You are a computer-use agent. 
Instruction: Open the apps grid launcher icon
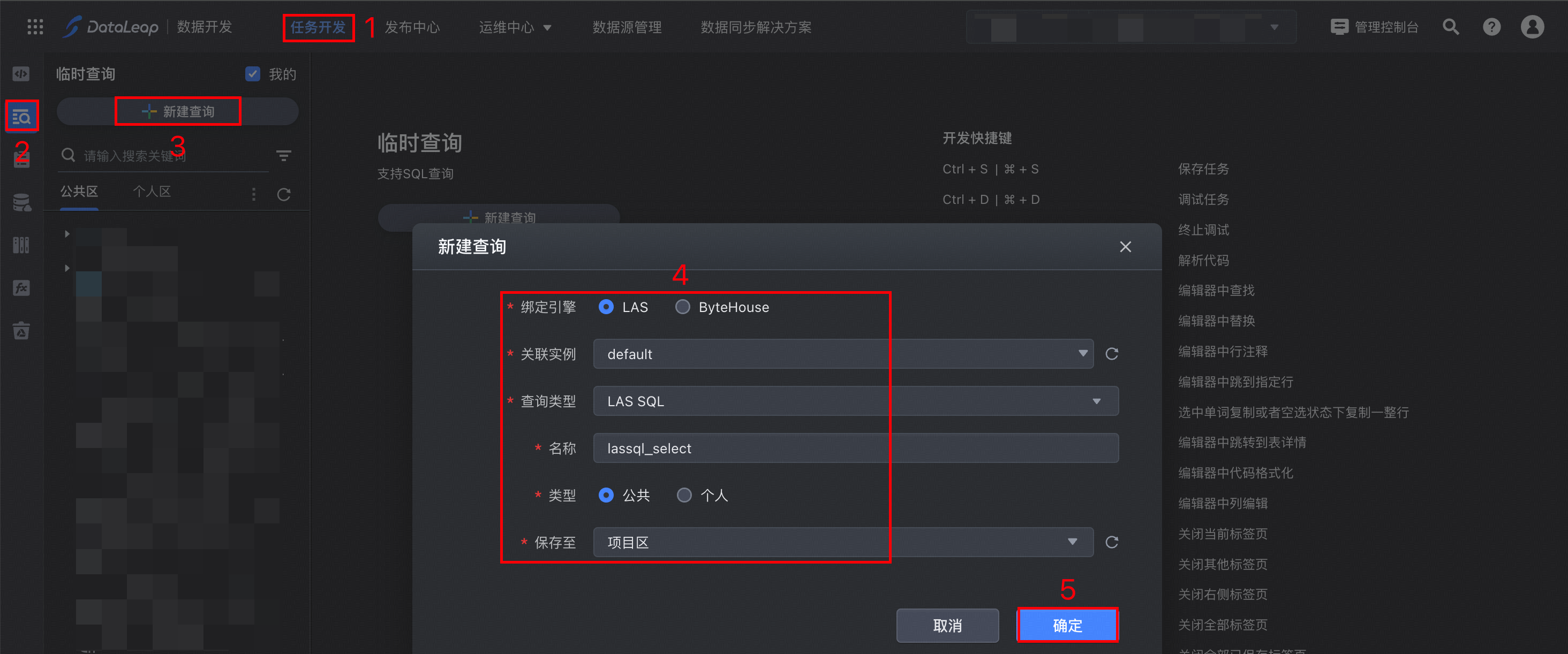[35, 27]
